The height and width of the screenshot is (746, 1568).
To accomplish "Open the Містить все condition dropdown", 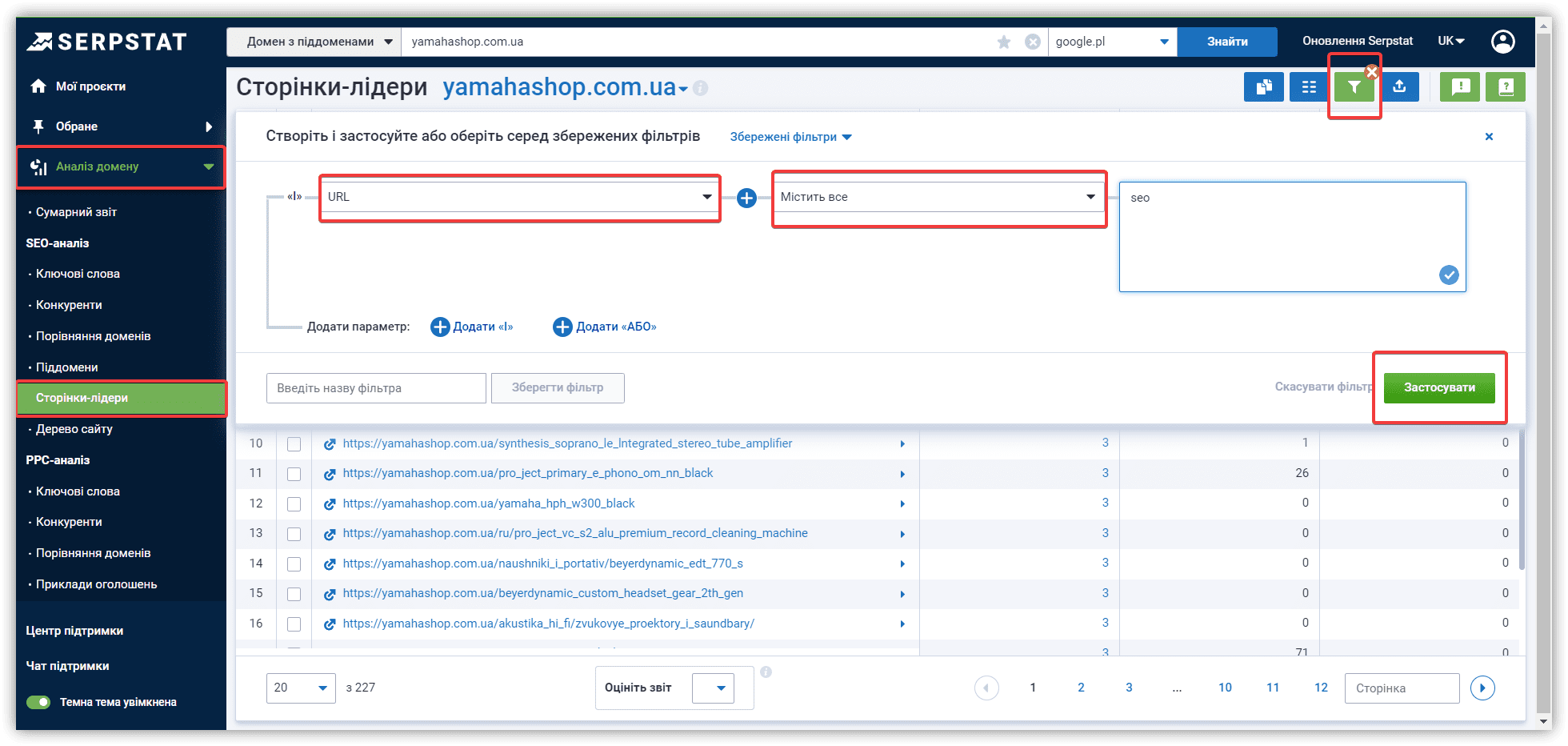I will pyautogui.click(x=939, y=197).
